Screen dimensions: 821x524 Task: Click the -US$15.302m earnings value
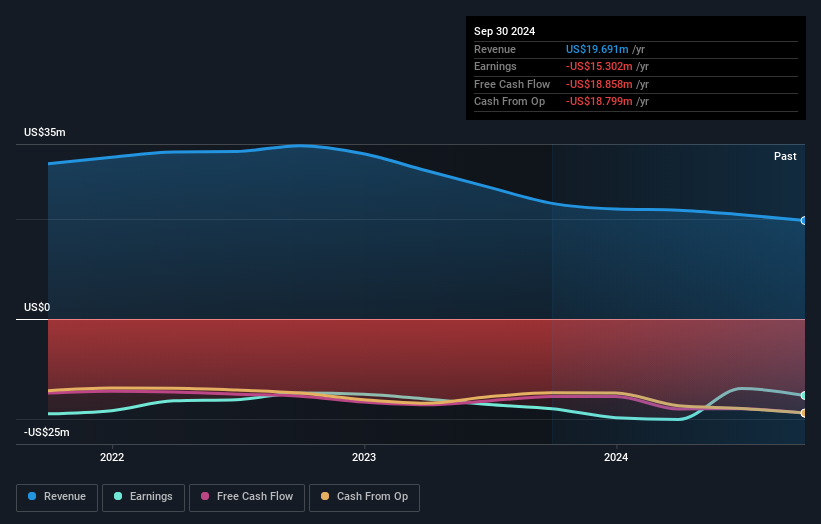tap(599, 66)
